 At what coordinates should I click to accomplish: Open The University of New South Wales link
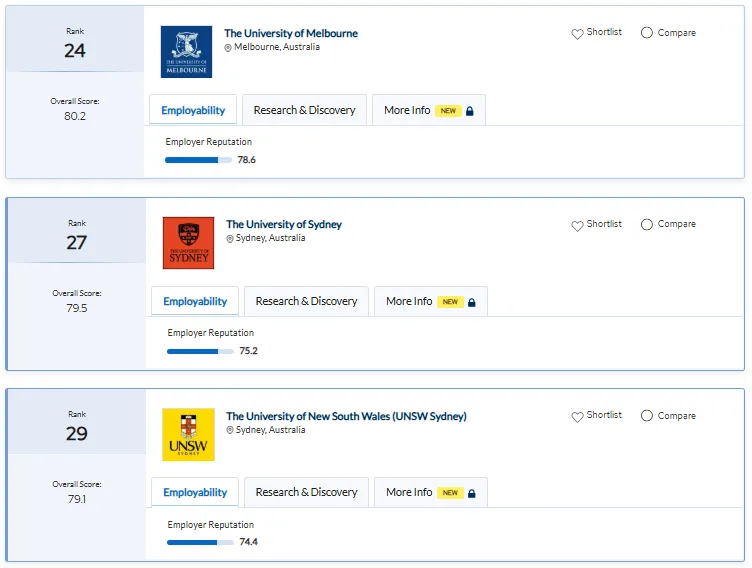pos(346,416)
